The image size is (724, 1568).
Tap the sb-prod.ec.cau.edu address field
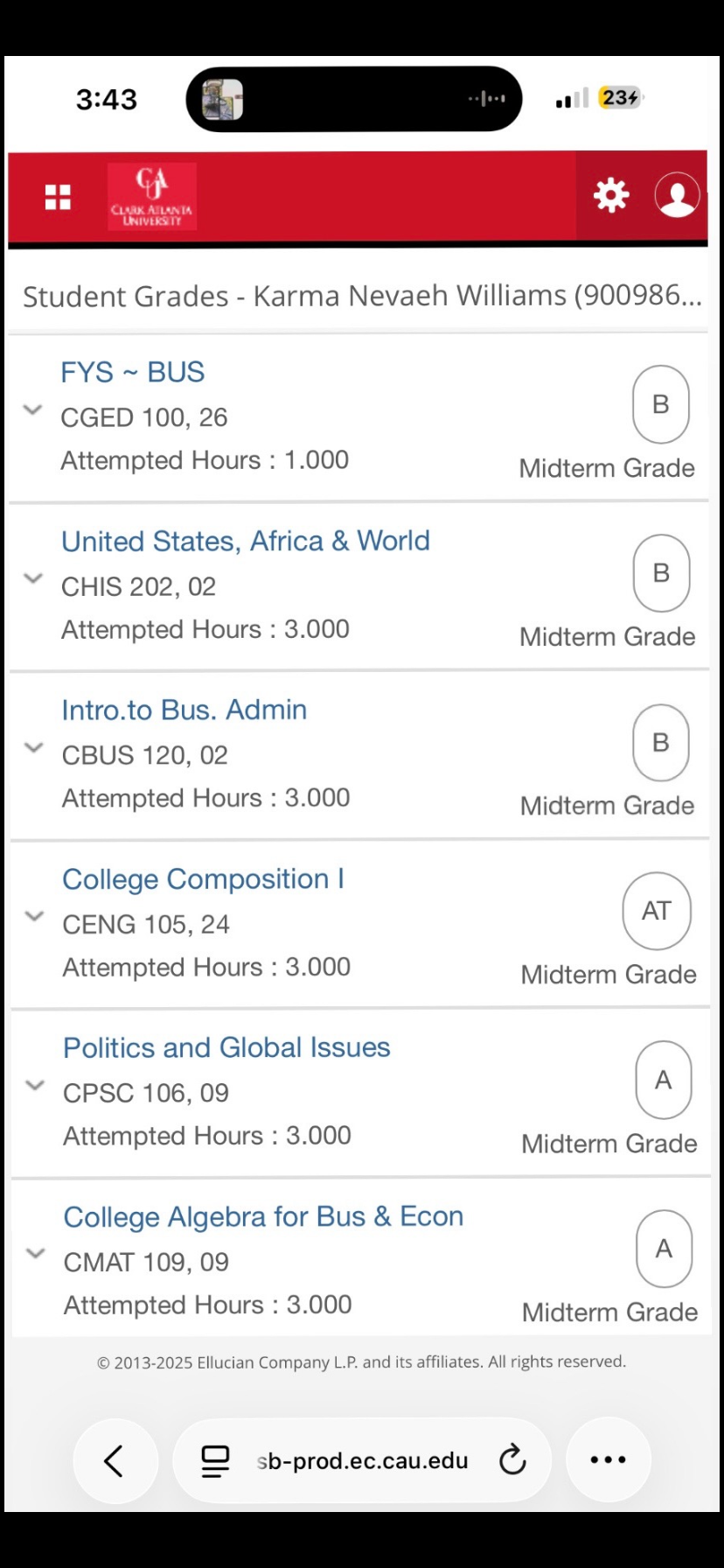[x=362, y=1460]
